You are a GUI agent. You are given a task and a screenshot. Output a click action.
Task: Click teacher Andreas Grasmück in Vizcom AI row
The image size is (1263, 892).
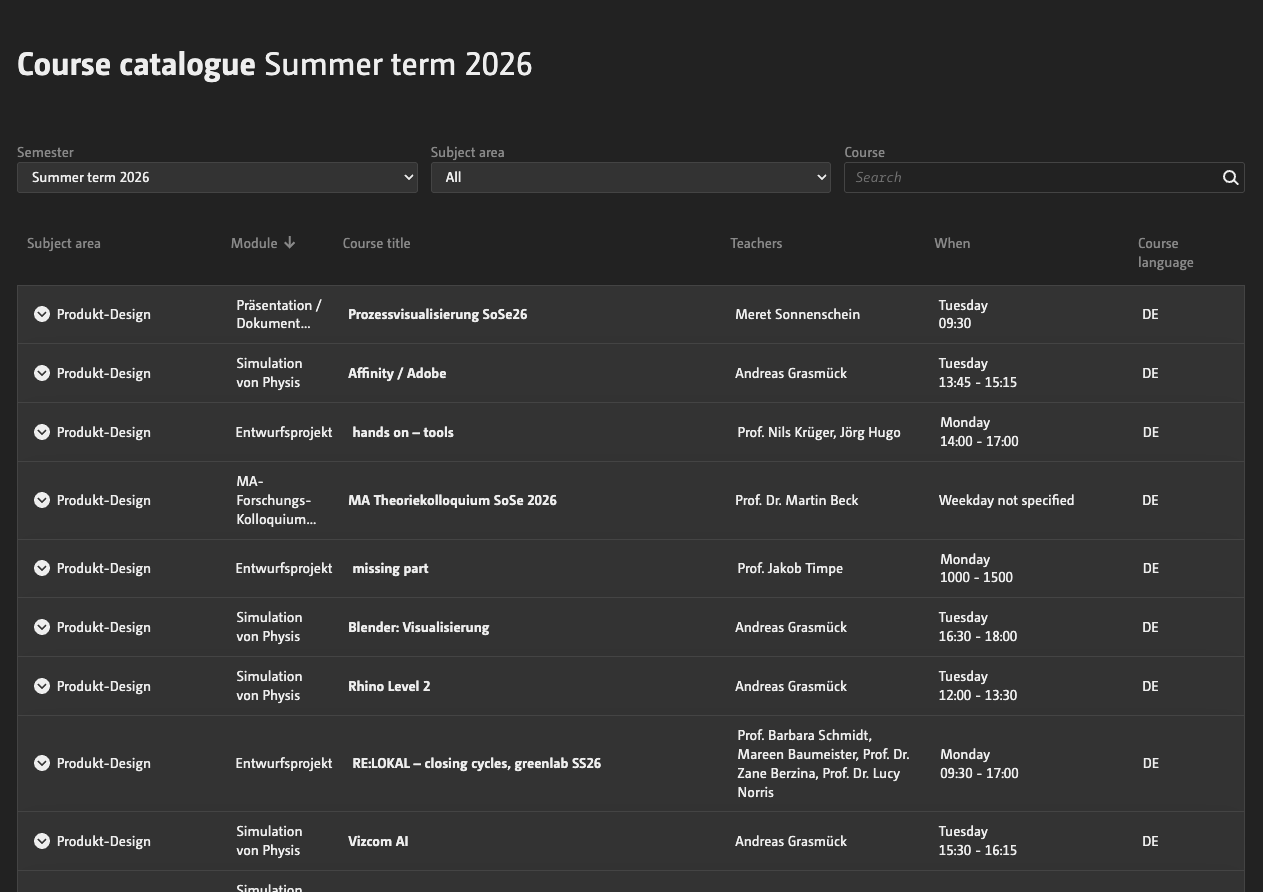click(791, 841)
